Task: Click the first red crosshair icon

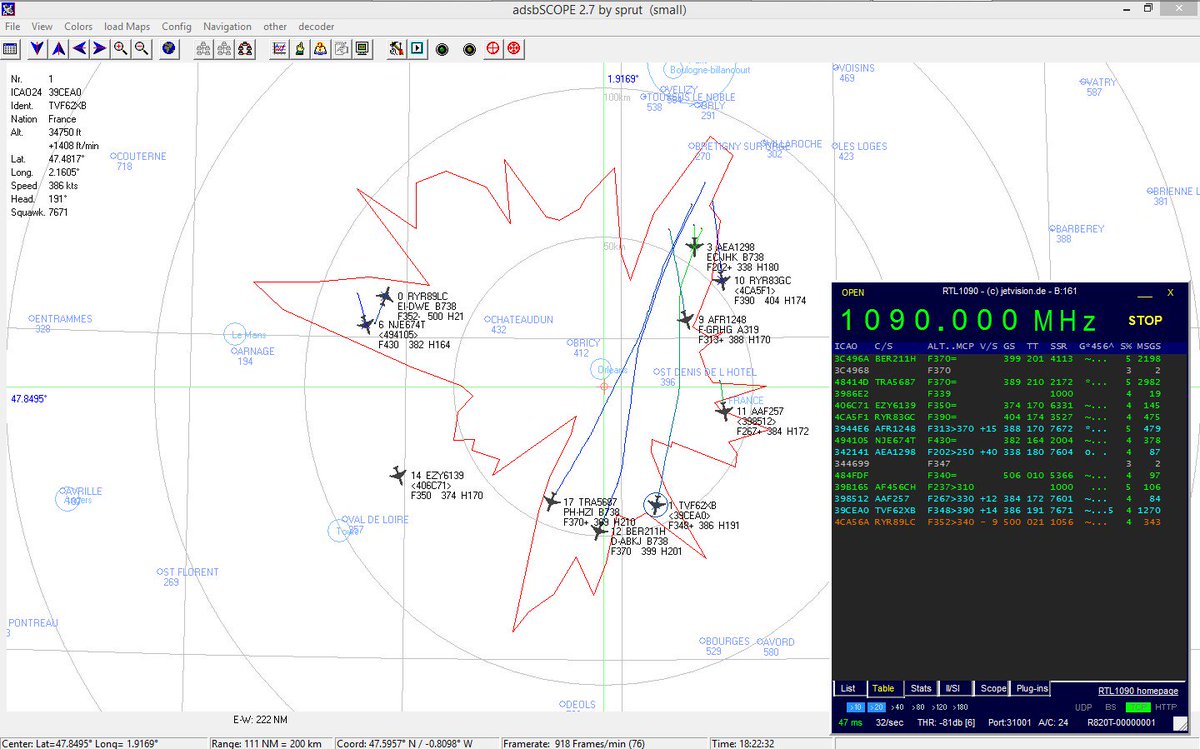Action: pyautogui.click(x=493, y=47)
